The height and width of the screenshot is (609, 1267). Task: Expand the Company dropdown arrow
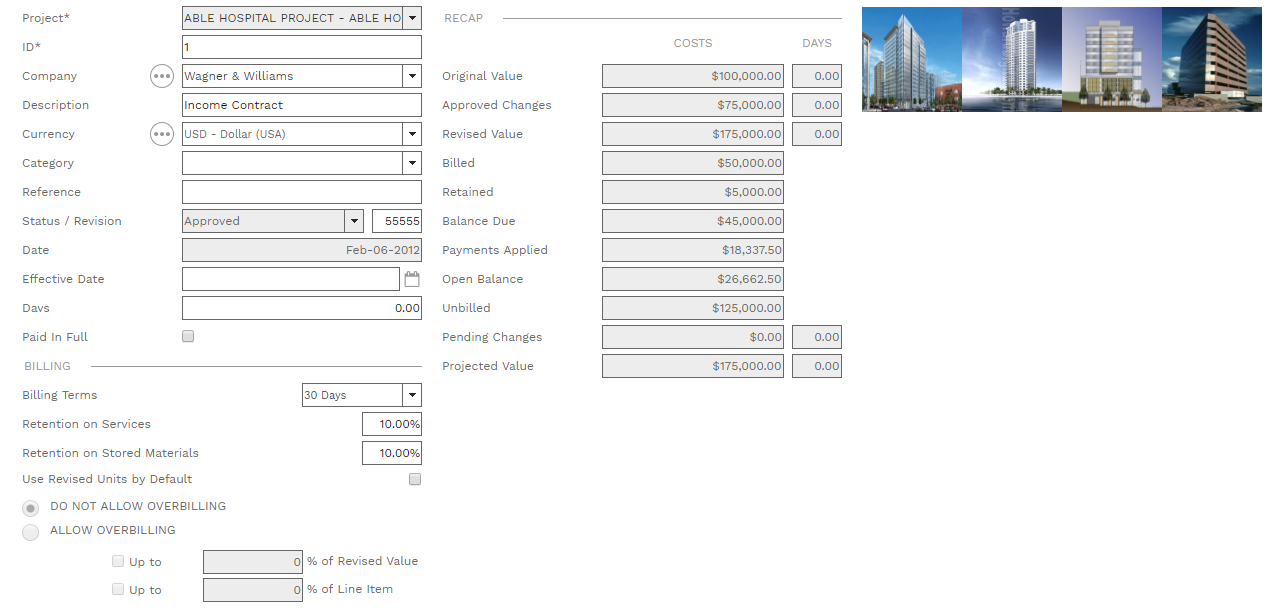[x=412, y=76]
